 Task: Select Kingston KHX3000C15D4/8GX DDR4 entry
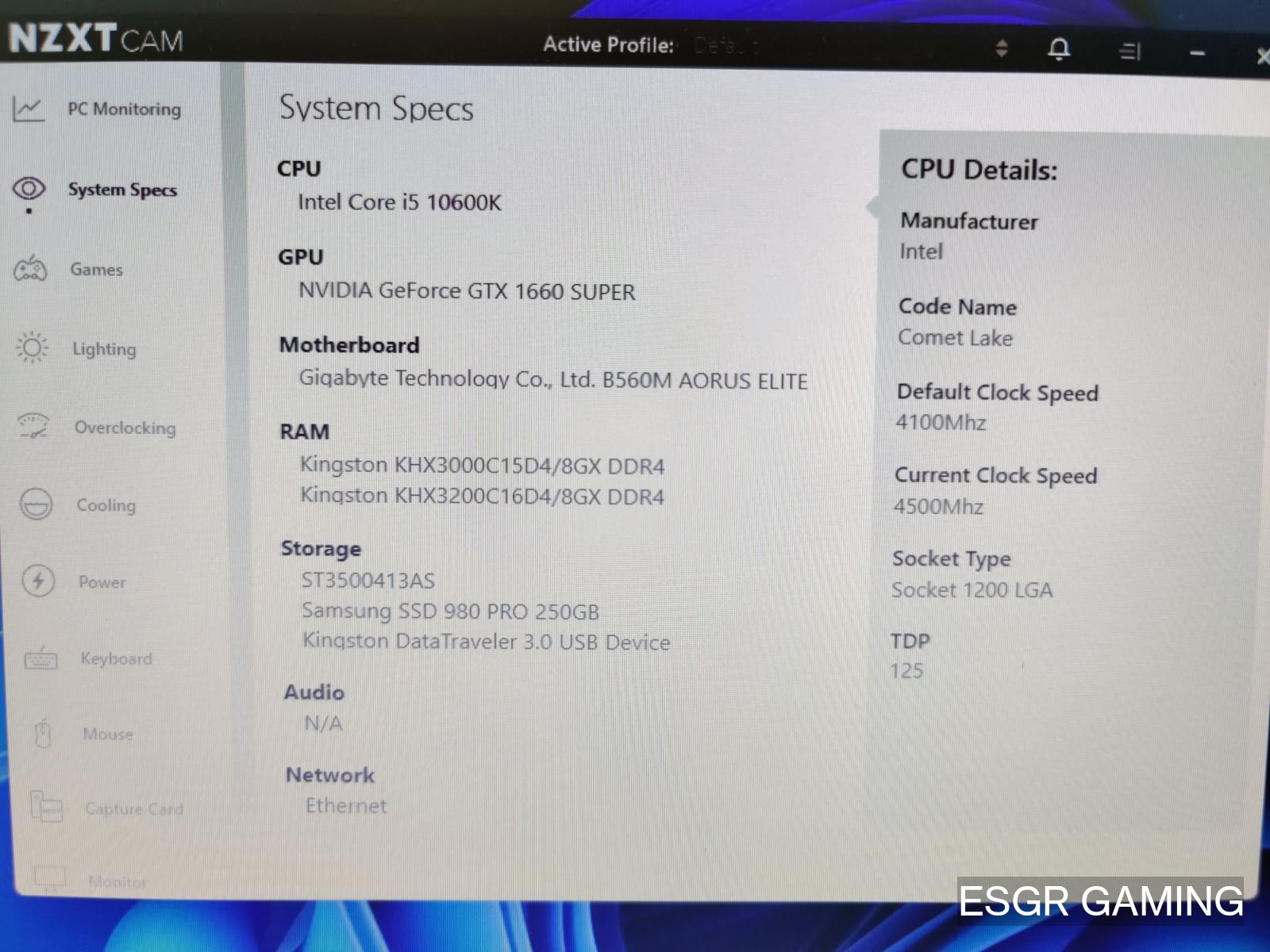coord(482,465)
